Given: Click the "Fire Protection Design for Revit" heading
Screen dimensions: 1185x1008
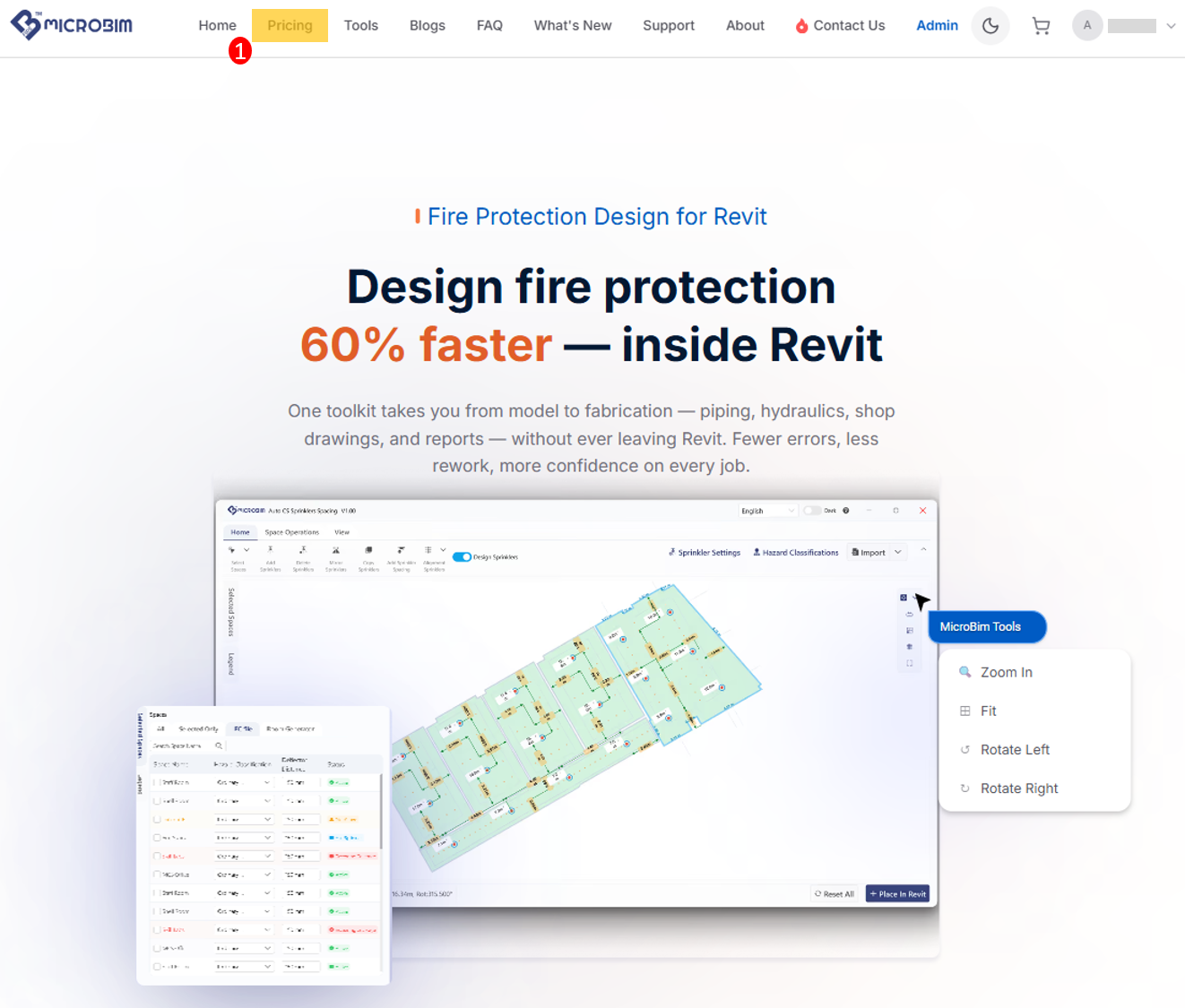Looking at the screenshot, I should [597, 217].
